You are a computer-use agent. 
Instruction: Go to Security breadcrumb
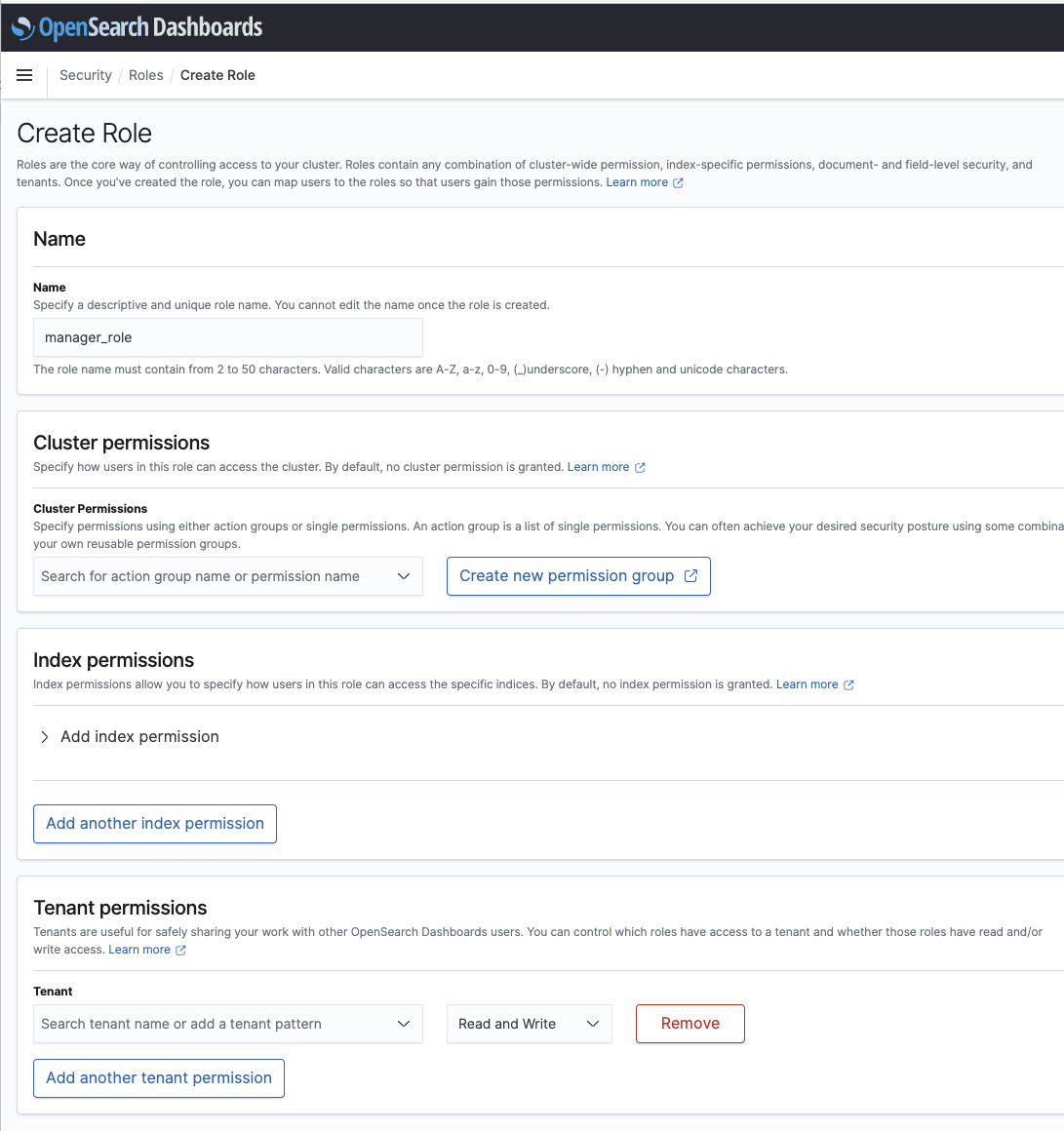click(86, 75)
